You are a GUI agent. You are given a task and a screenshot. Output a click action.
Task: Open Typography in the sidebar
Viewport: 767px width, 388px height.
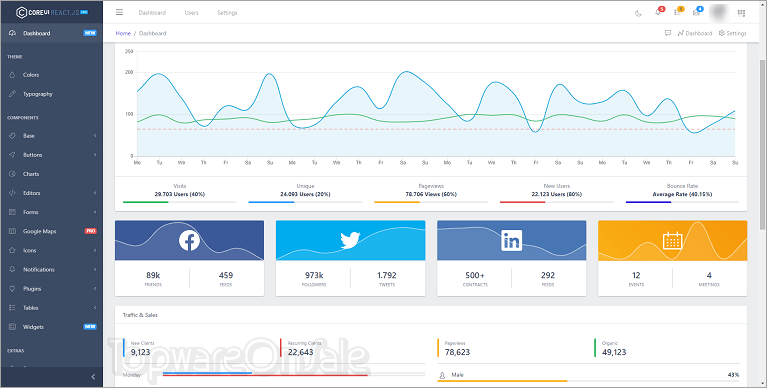point(51,94)
